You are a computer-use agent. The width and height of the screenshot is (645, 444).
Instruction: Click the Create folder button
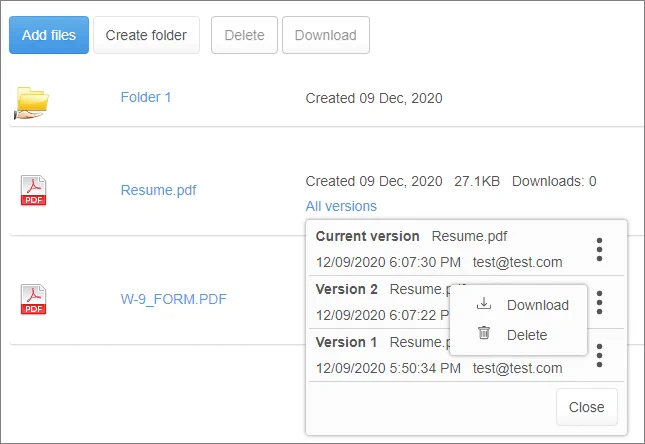(146, 35)
